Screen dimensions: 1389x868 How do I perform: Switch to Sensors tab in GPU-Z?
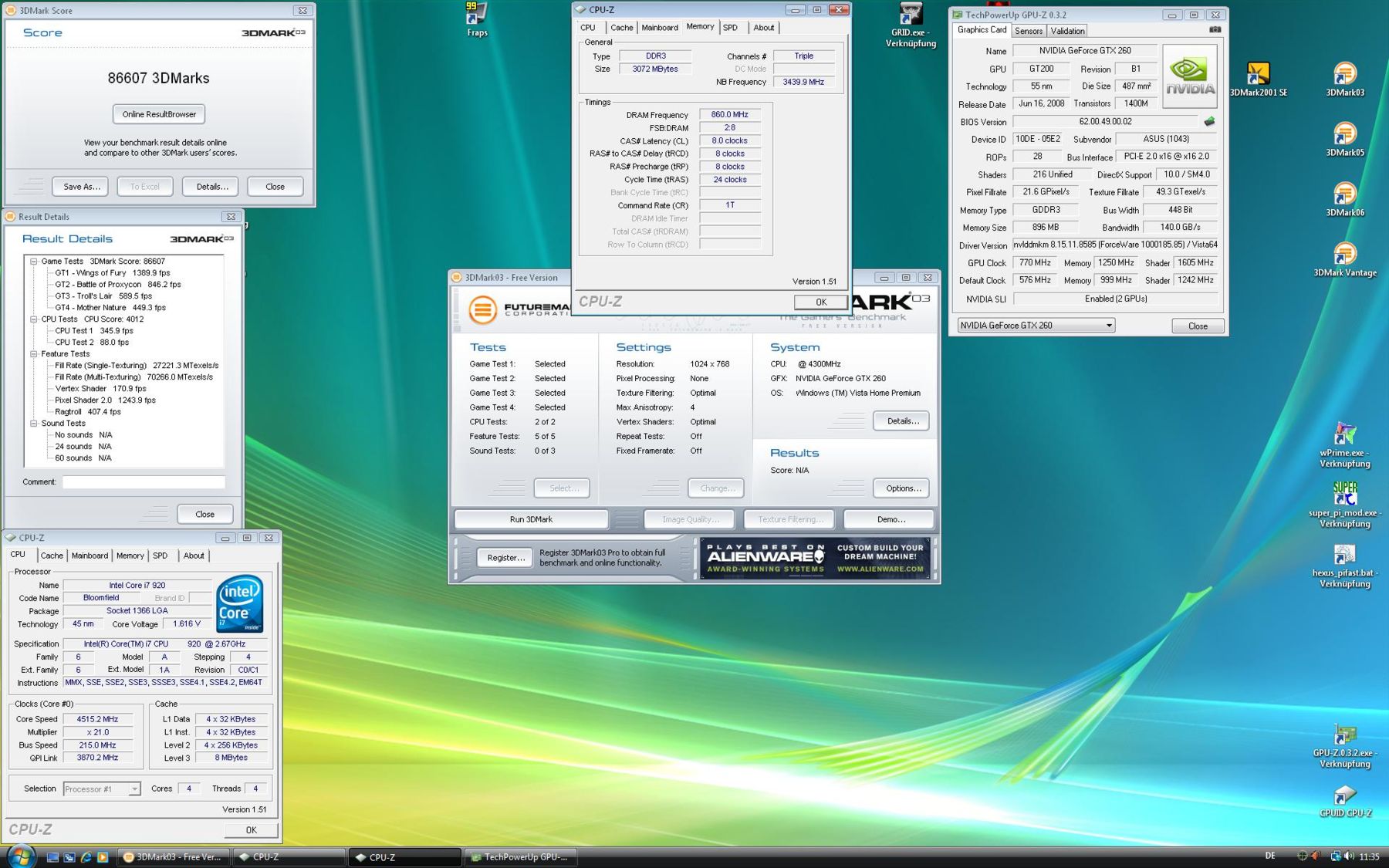coord(1029,31)
